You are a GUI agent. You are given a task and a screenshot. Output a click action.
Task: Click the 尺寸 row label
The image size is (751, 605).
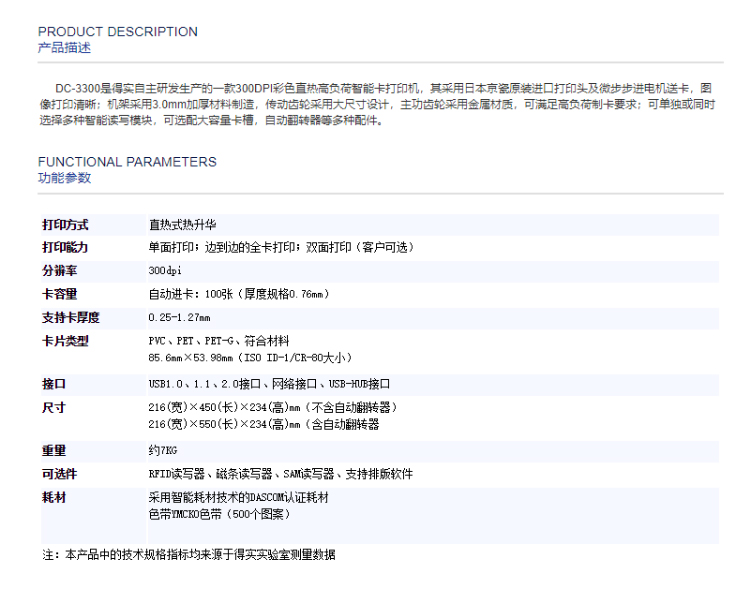coord(54,408)
